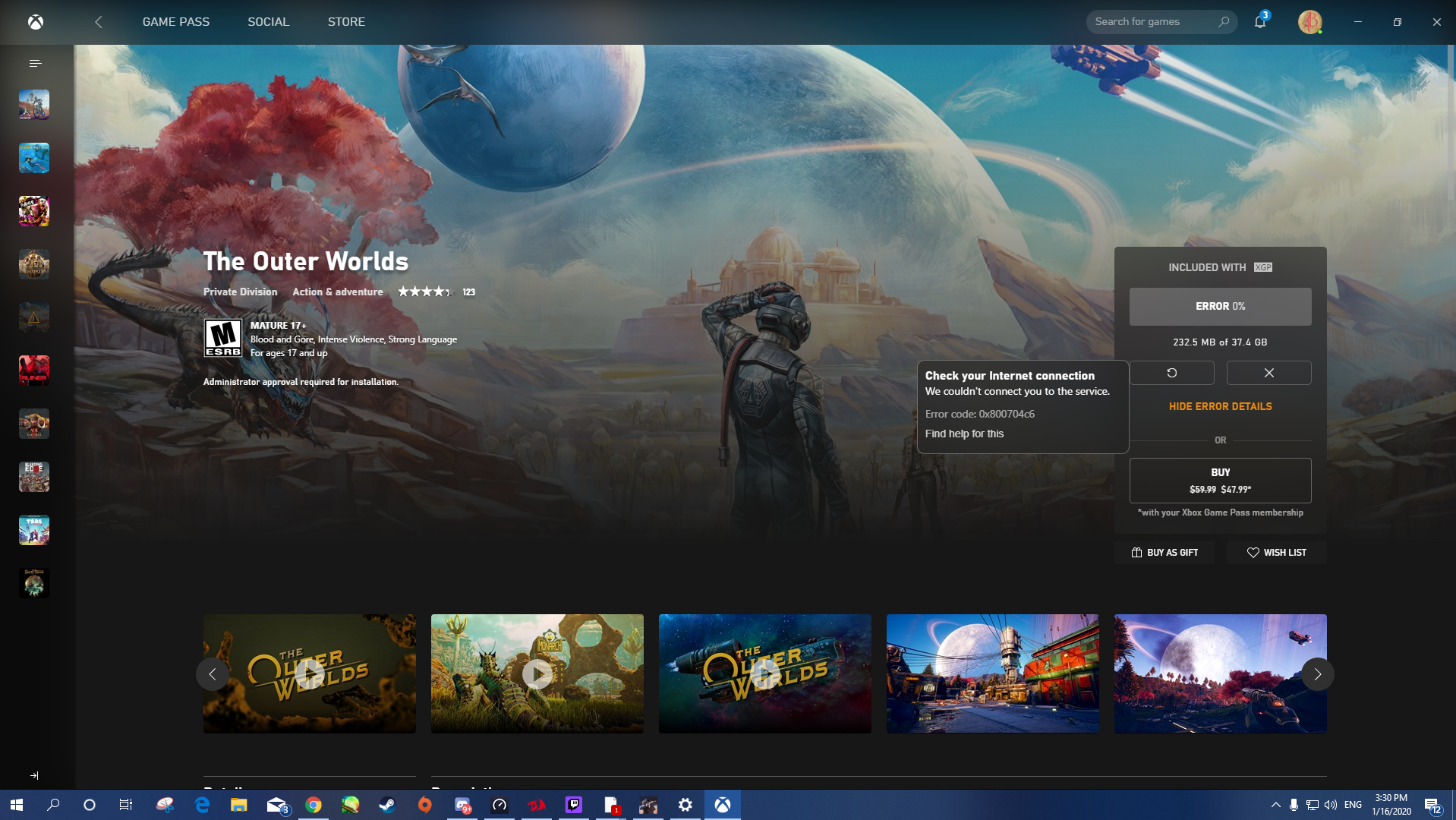Click Action & adventure genre link
This screenshot has height=820, width=1456.
[x=338, y=292]
